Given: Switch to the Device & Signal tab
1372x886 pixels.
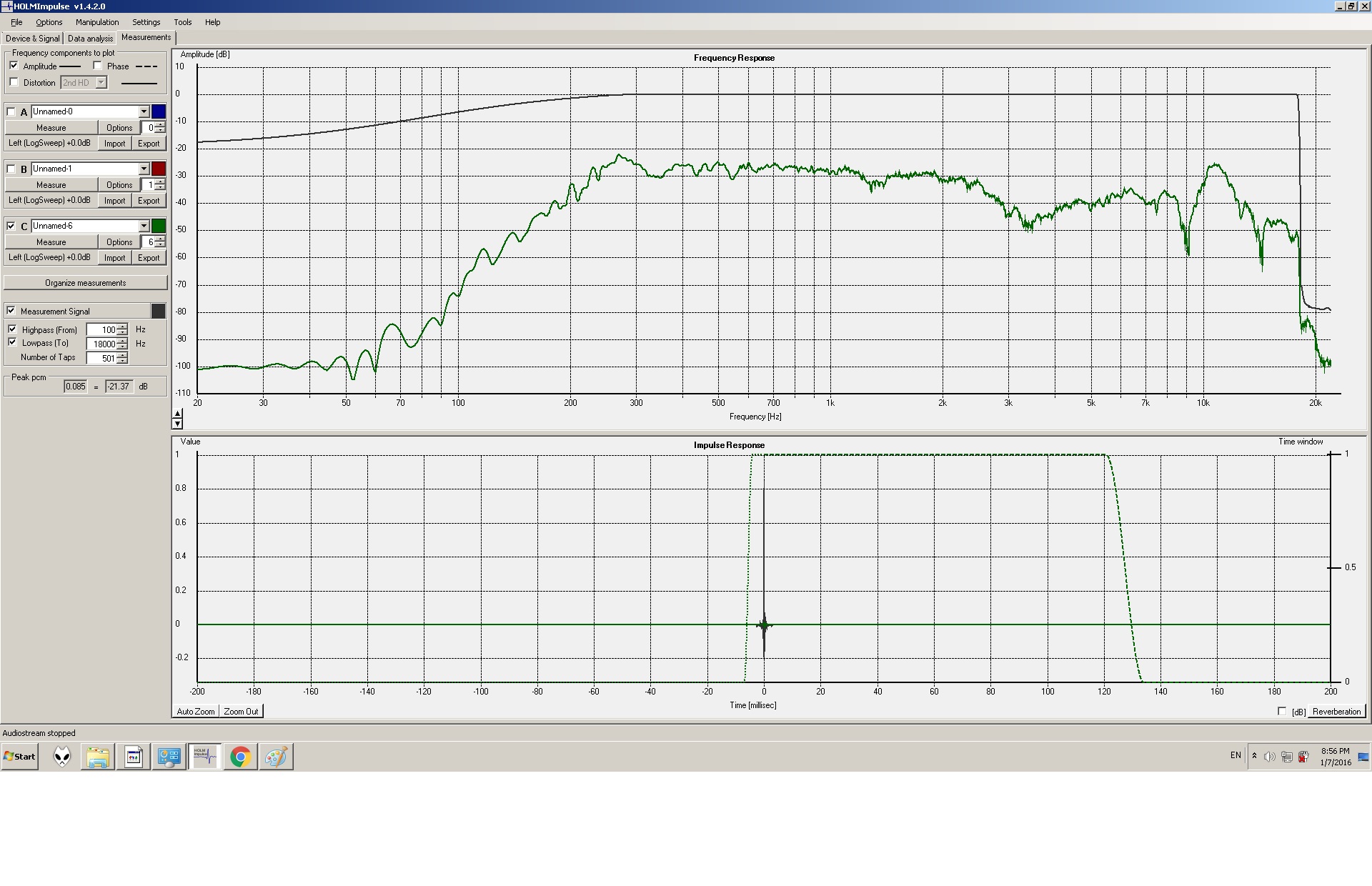Looking at the screenshot, I should pyautogui.click(x=33, y=39).
